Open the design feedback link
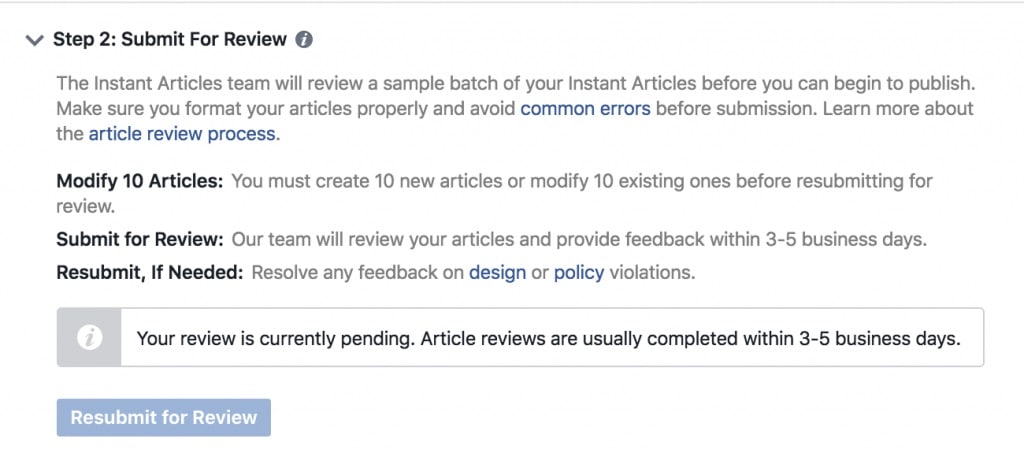 point(497,272)
